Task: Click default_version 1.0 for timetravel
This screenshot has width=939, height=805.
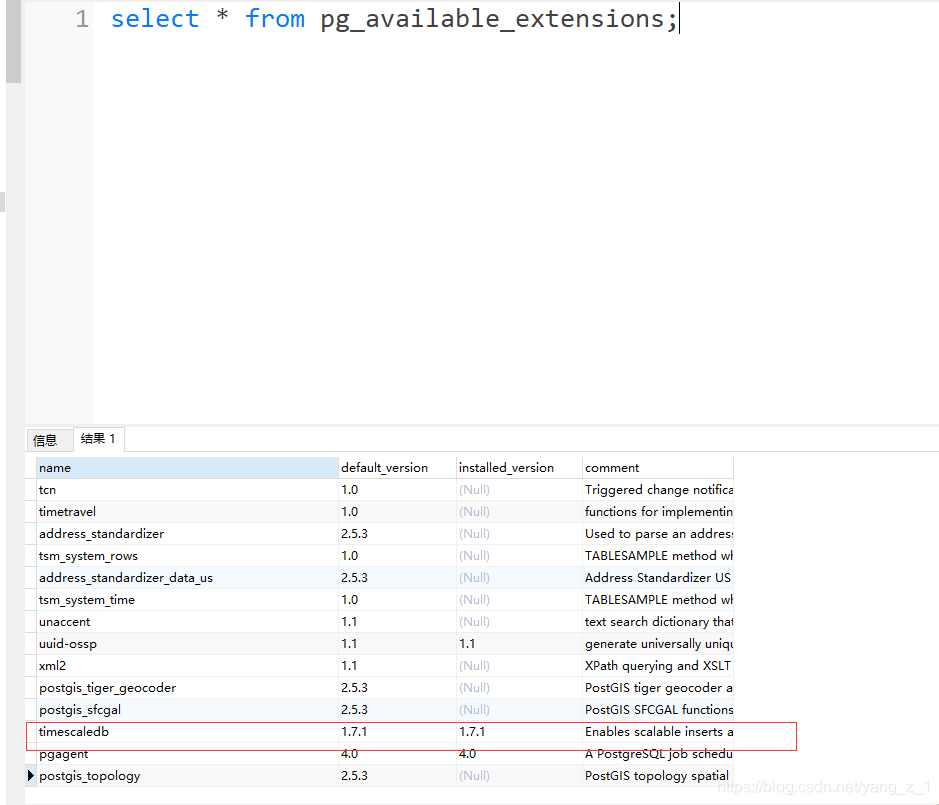Action: pos(397,512)
